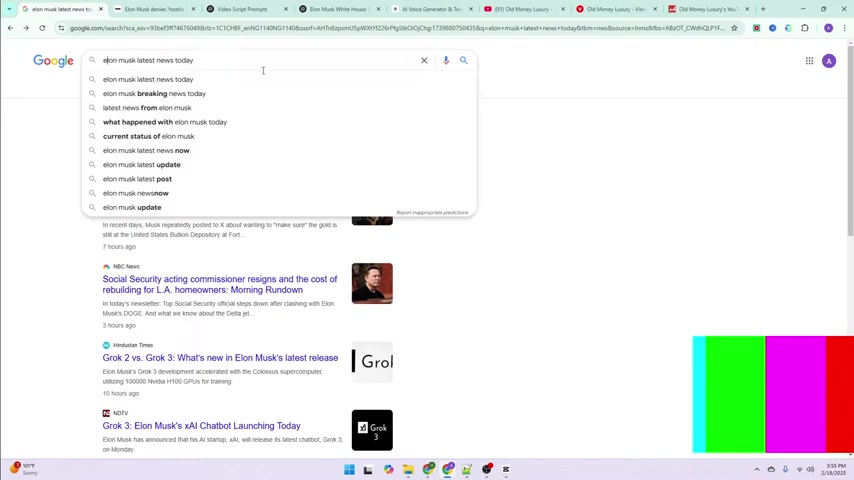Click the browser address bar URL
The image size is (854, 480).
point(397,28)
